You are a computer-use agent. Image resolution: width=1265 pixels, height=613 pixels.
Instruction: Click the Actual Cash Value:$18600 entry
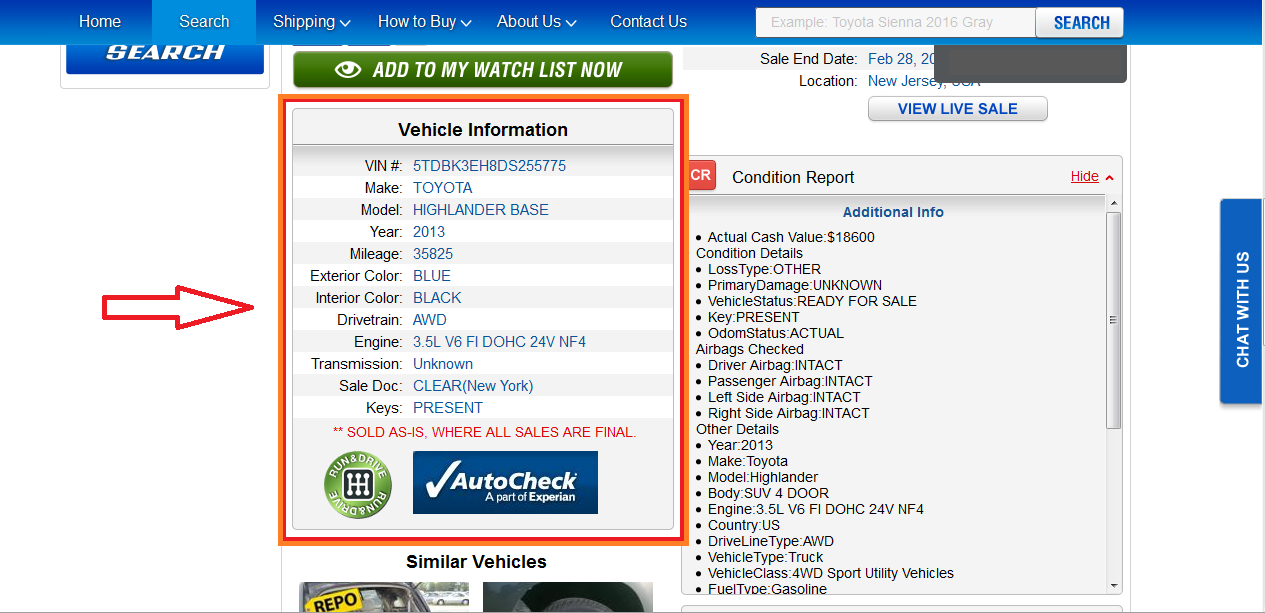(x=791, y=237)
